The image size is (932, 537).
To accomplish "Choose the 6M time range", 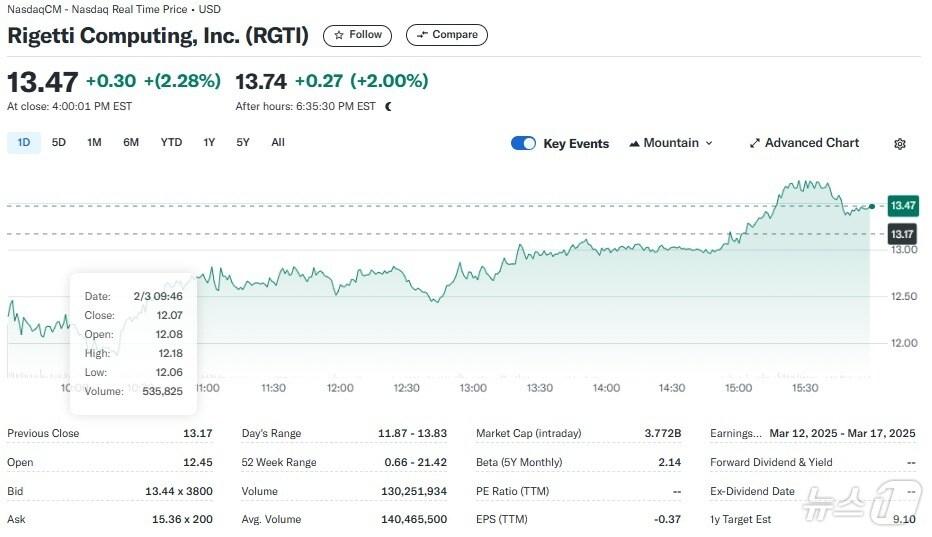I will [x=131, y=142].
